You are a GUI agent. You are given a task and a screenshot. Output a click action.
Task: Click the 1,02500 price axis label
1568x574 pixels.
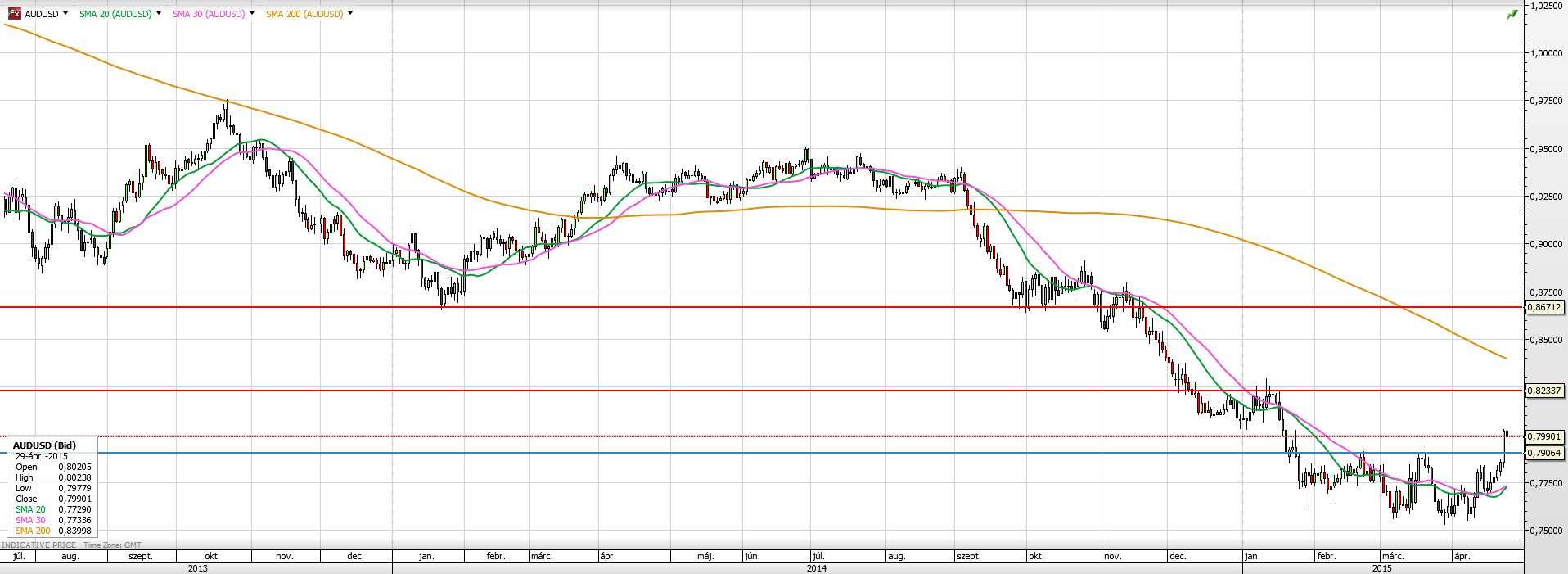pos(1546,6)
